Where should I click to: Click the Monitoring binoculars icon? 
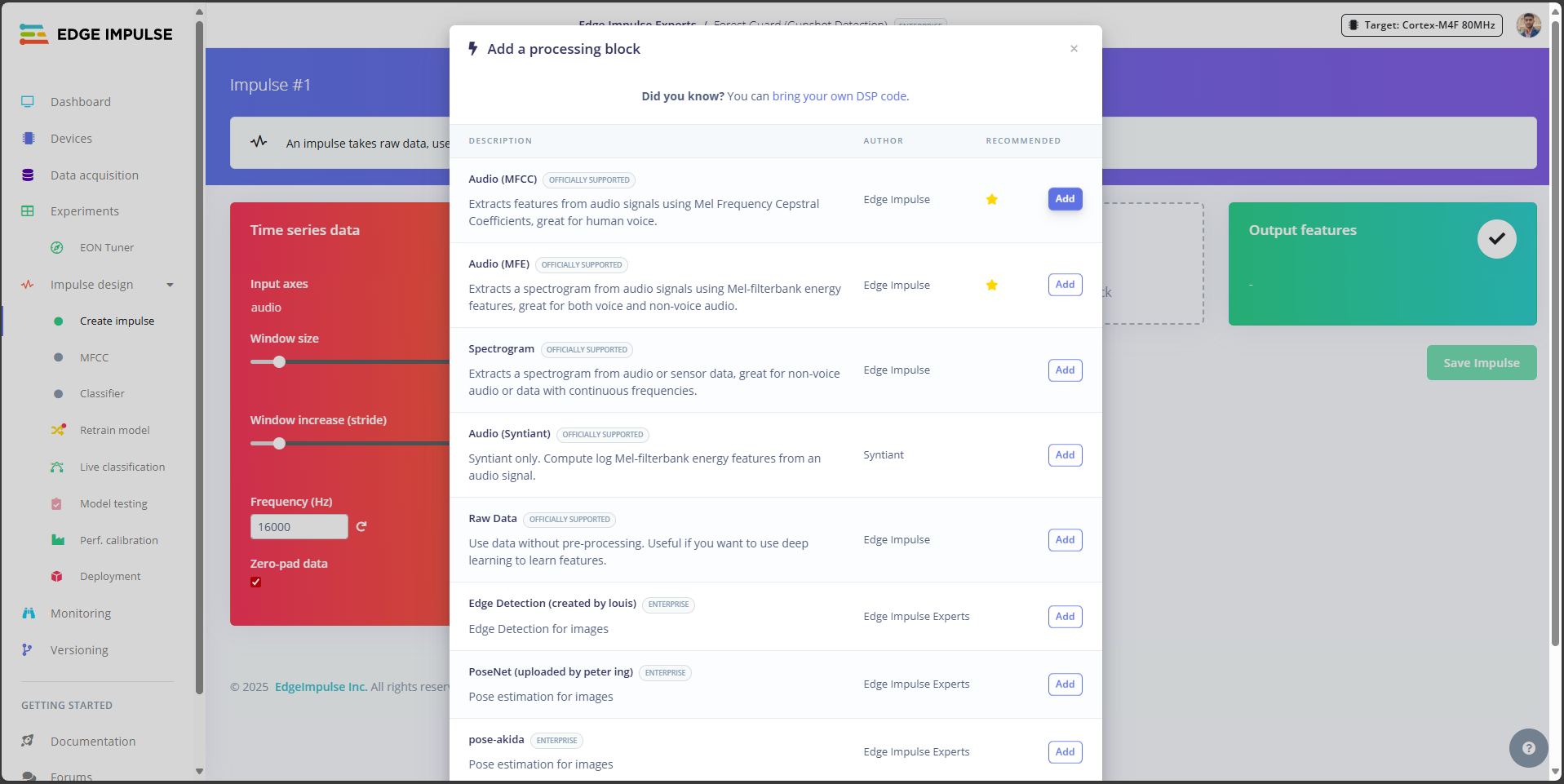point(29,613)
